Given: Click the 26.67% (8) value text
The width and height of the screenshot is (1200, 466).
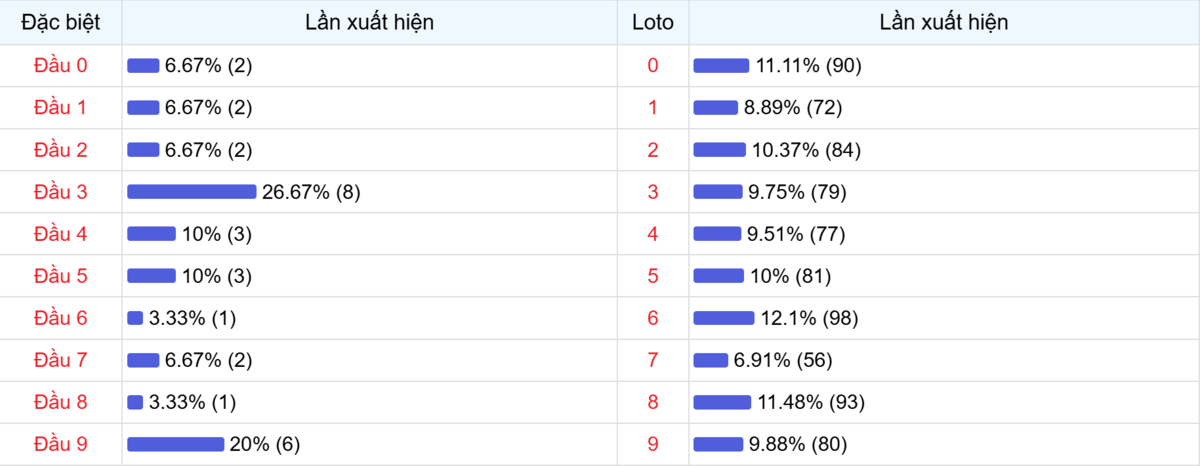Looking at the screenshot, I should tap(311, 192).
